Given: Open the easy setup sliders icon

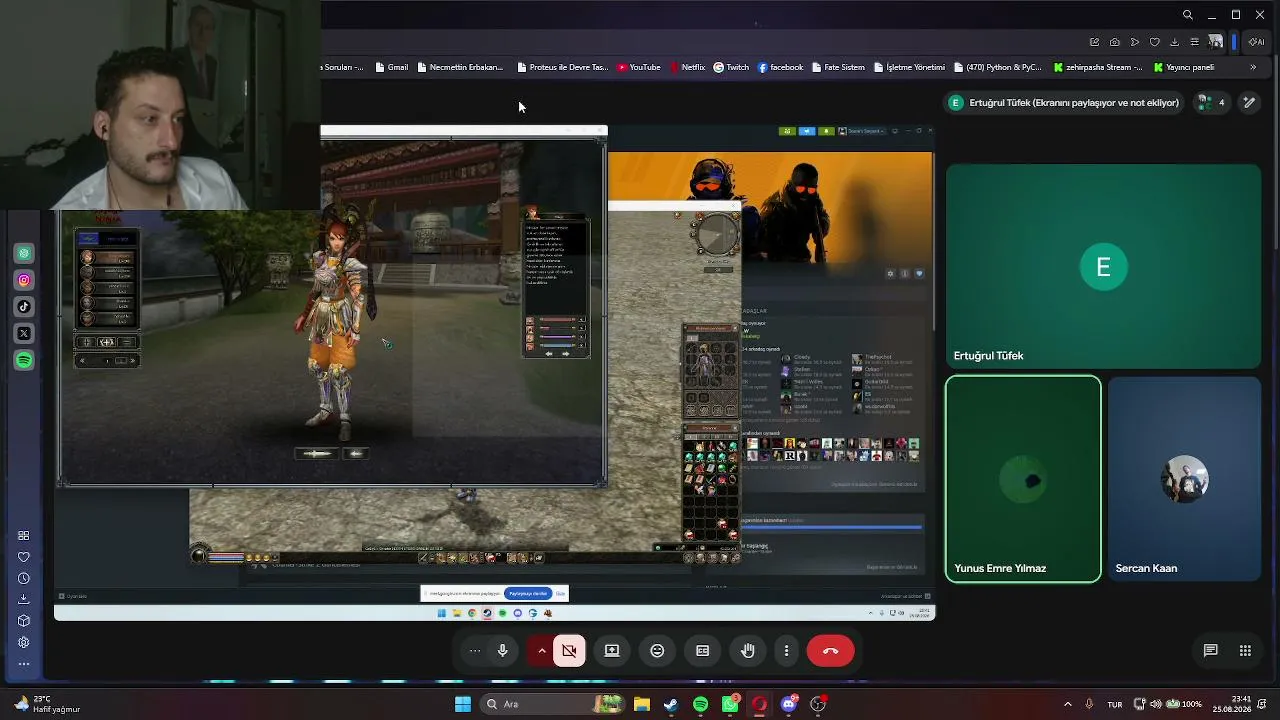Looking at the screenshot, I should click(1194, 42).
